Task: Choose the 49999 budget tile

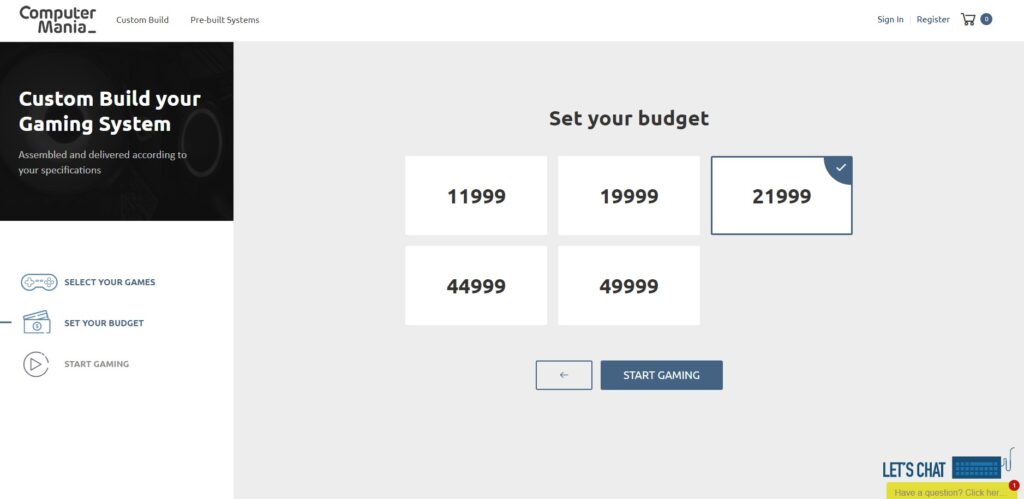Action: pos(629,286)
